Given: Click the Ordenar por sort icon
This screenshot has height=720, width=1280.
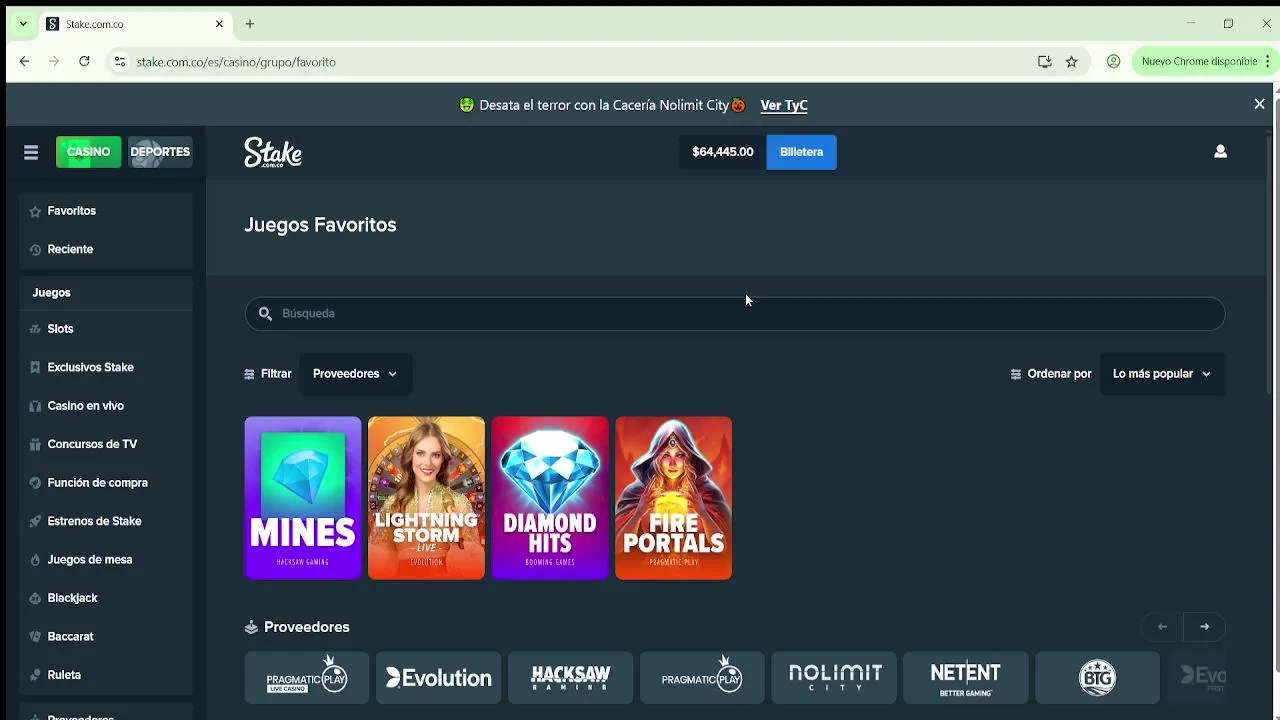Looking at the screenshot, I should coord(1016,374).
